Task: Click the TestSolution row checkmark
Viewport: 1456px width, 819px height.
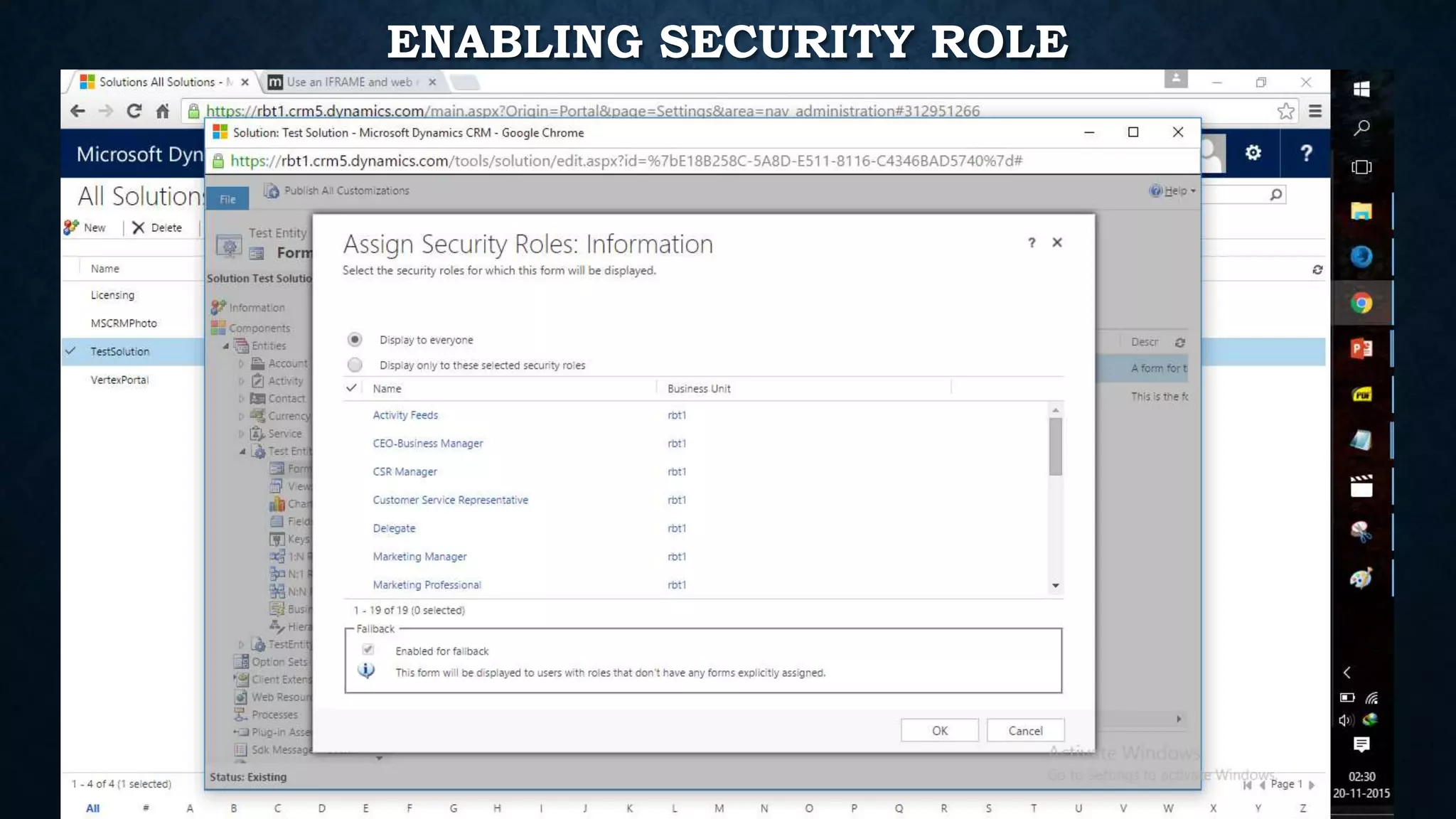Action: click(70, 351)
